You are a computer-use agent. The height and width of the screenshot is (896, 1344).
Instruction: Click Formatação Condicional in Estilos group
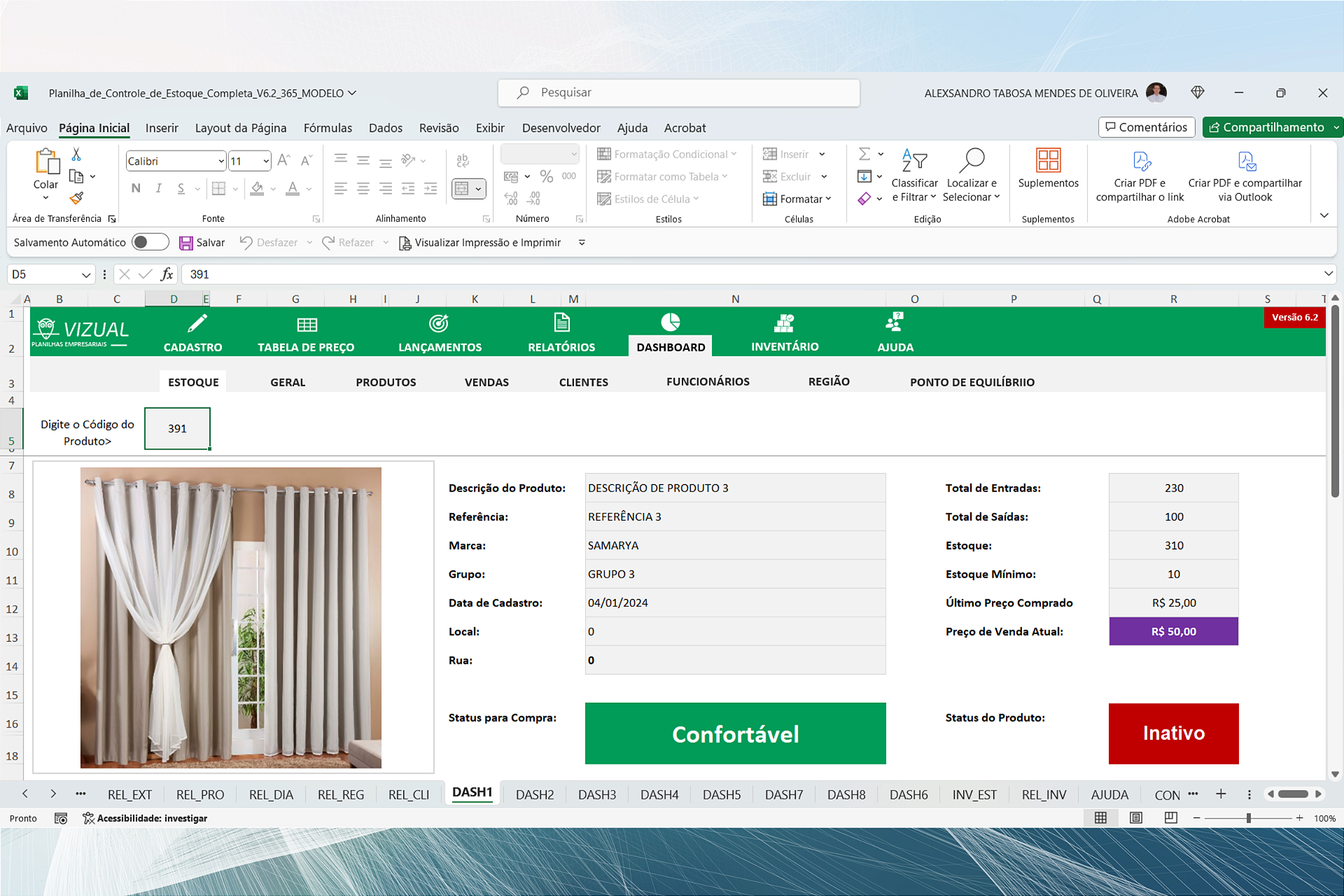click(x=666, y=153)
